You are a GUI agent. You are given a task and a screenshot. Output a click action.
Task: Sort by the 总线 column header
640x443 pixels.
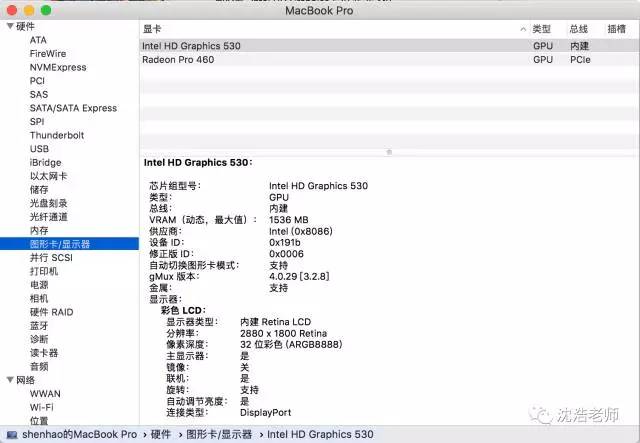tap(579, 29)
